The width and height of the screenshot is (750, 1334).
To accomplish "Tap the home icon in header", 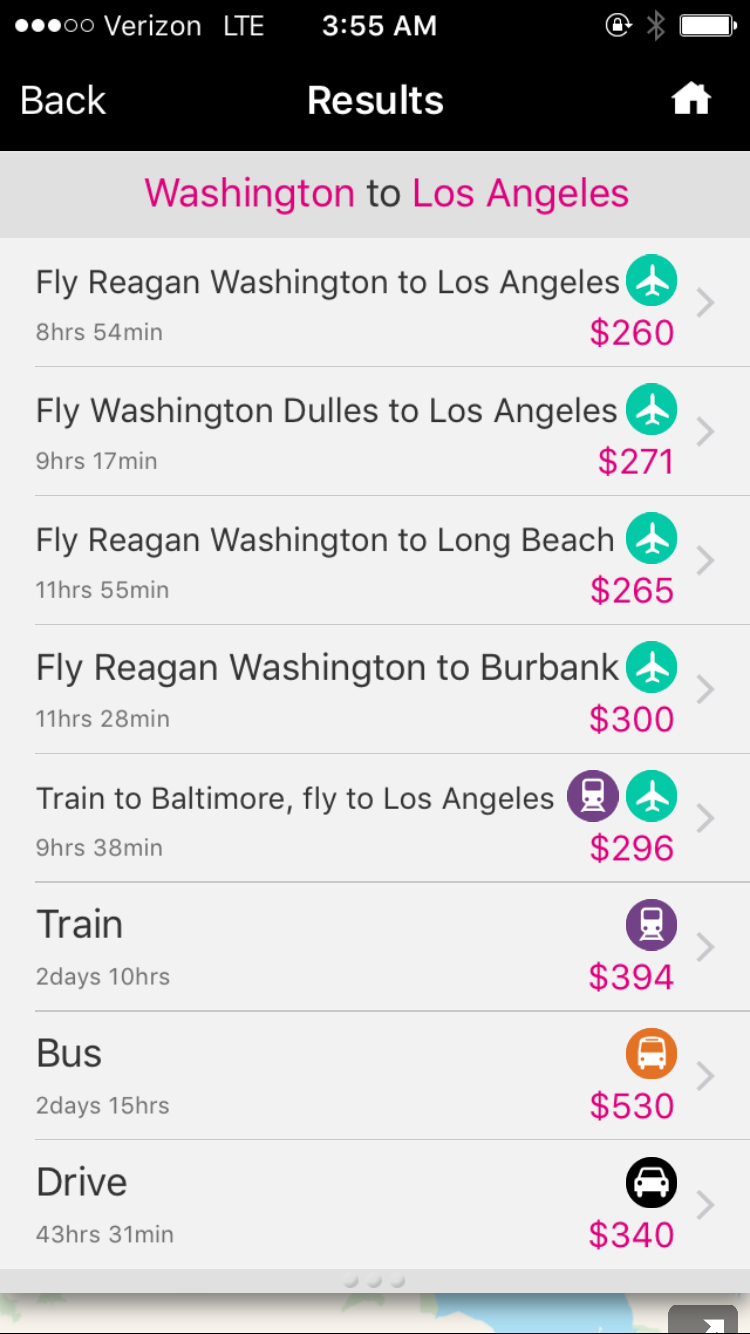I will (691, 99).
